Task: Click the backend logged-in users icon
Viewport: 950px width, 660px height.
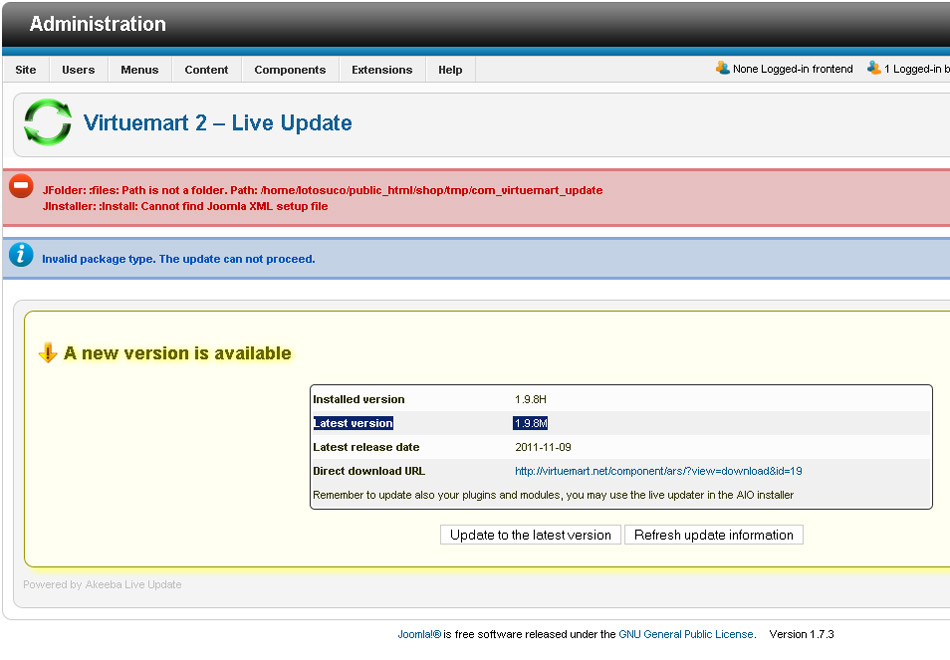Action: (x=874, y=68)
